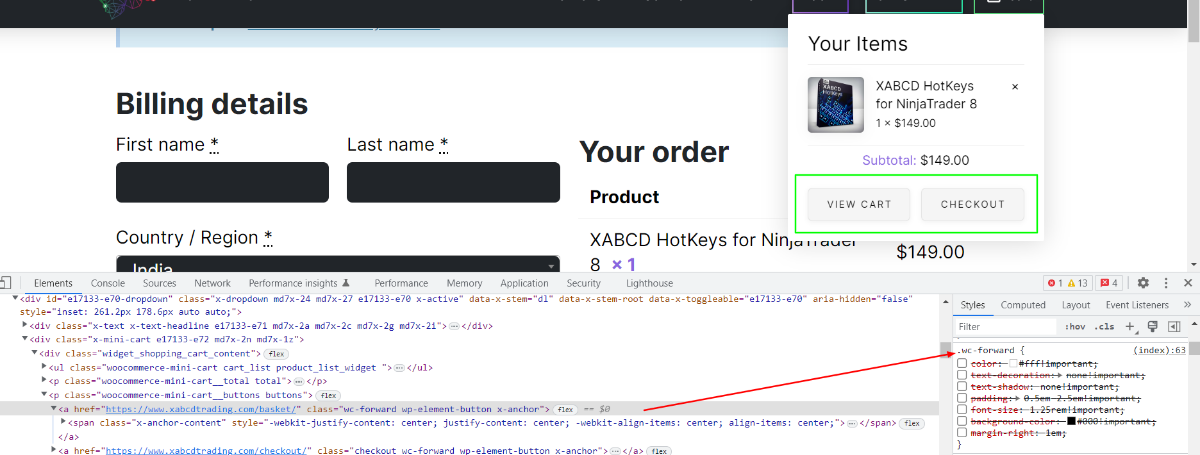Image resolution: width=1200 pixels, height=455 pixels.
Task: Expand the x-anchor-content span node
Action: (64, 424)
